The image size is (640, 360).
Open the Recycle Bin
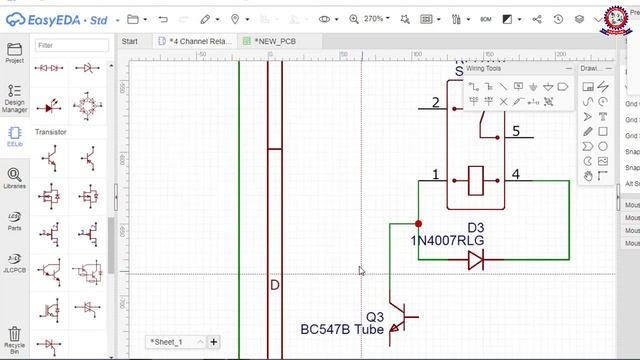click(x=14, y=340)
